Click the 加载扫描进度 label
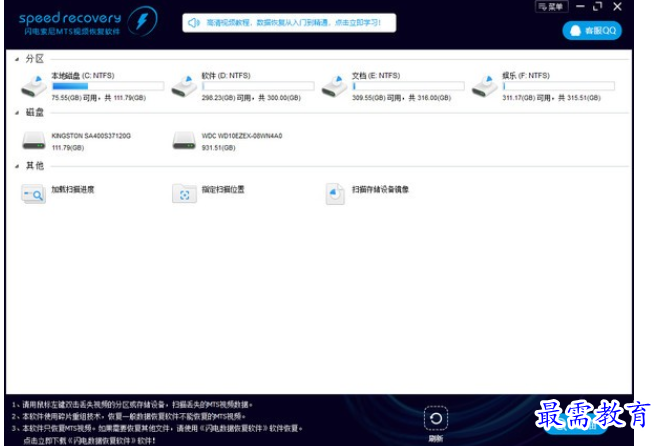Screen dimensions: 659x446 coord(73,190)
